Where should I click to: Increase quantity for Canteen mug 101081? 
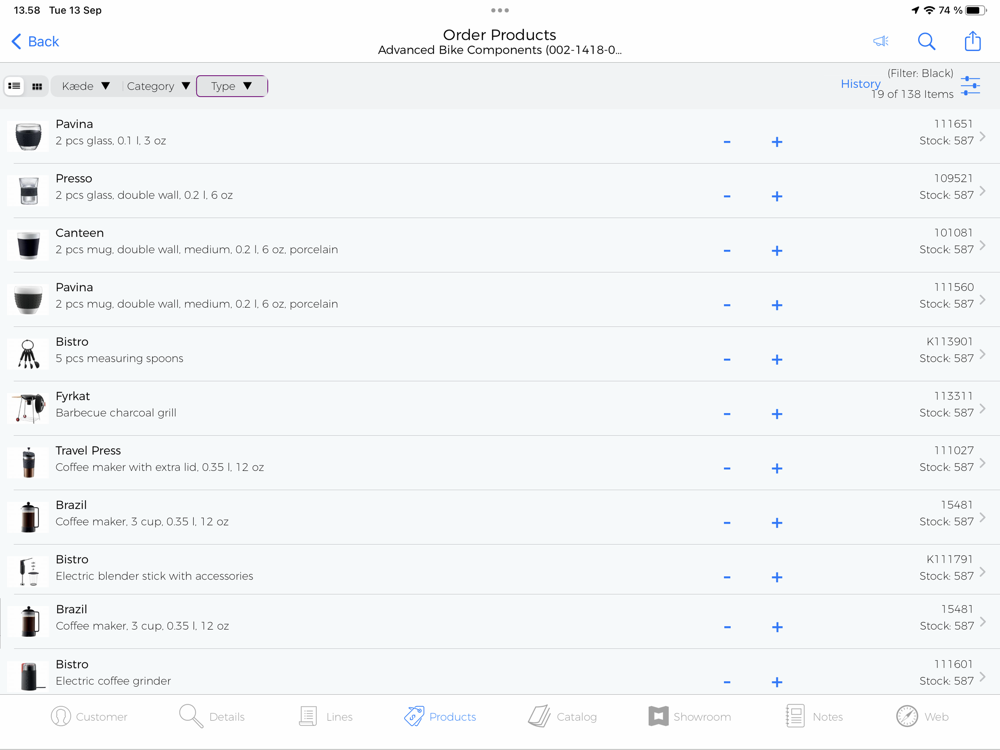pyautogui.click(x=777, y=251)
